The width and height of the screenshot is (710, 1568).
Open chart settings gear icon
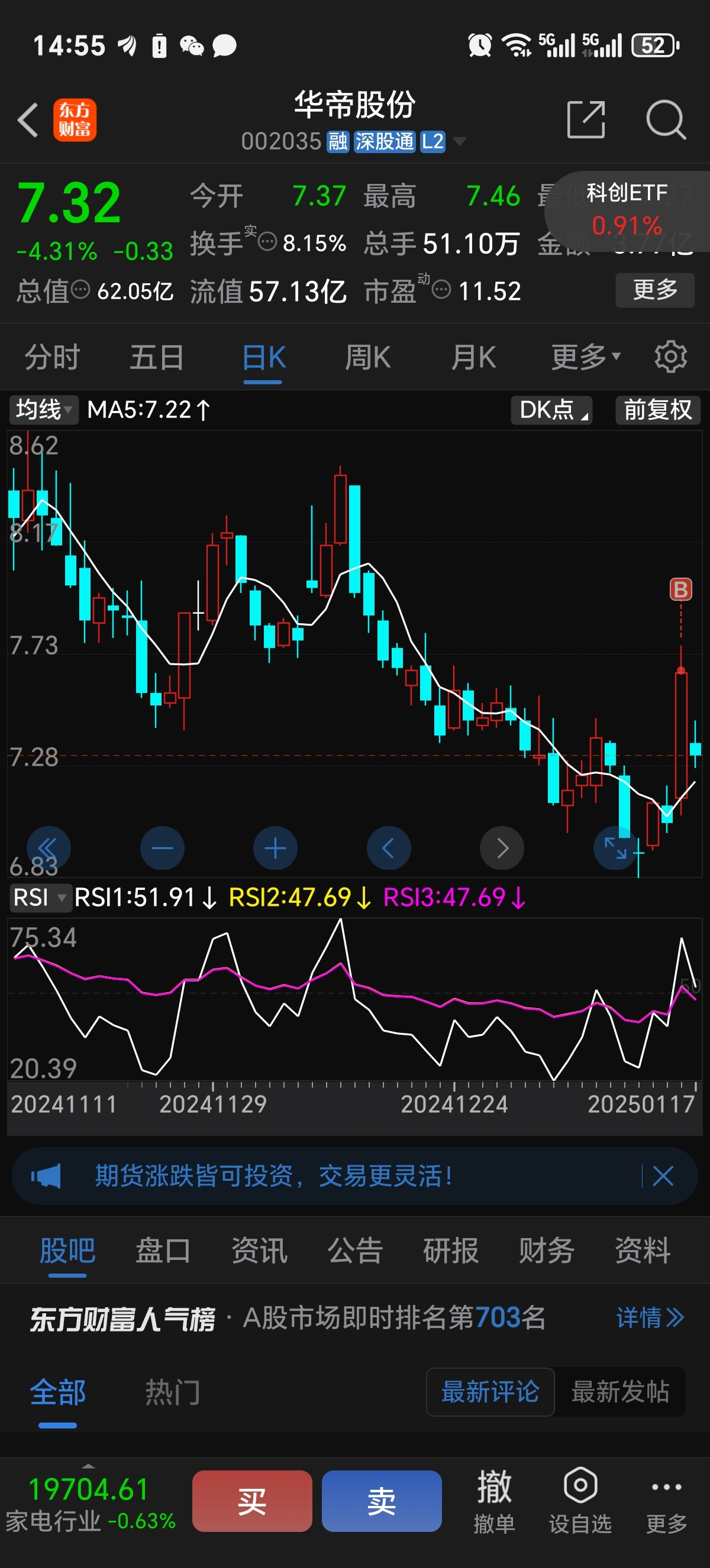(x=670, y=357)
